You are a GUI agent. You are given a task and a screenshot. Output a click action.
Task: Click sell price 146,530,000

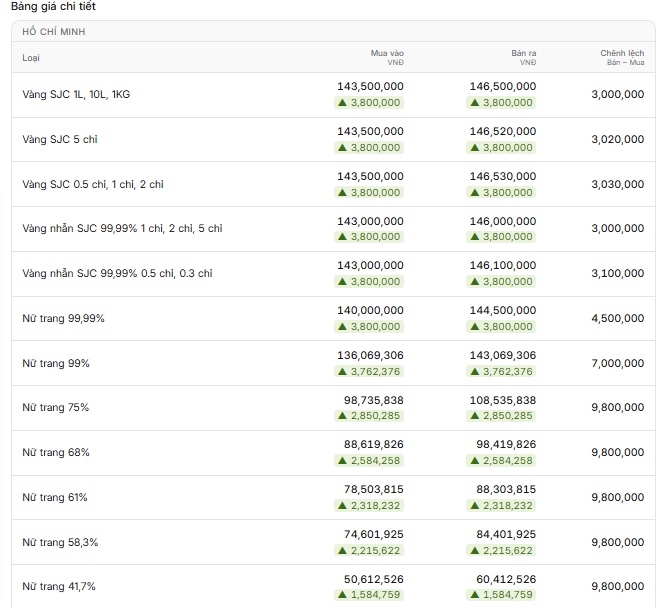[x=503, y=176]
